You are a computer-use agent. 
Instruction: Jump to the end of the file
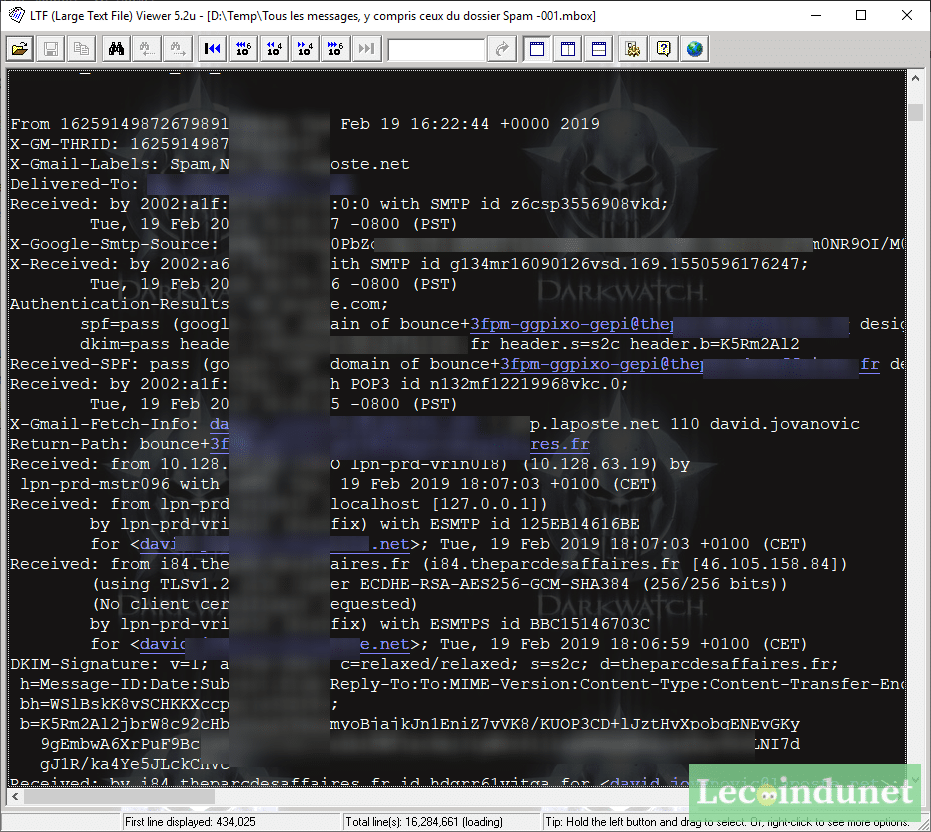coord(367,49)
